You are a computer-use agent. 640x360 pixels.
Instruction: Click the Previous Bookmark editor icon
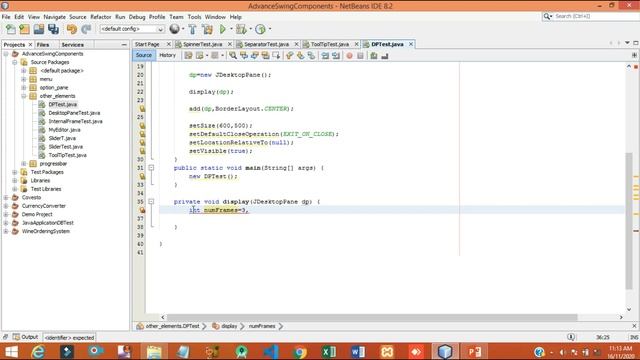point(289,56)
